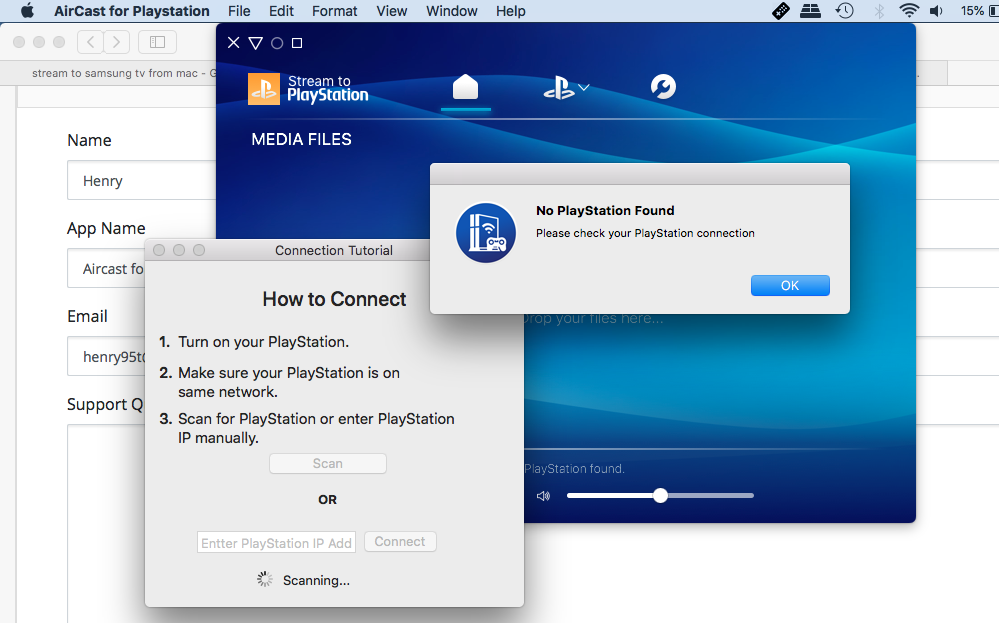Image resolution: width=999 pixels, height=623 pixels.
Task: Open the View menu
Action: click(391, 11)
